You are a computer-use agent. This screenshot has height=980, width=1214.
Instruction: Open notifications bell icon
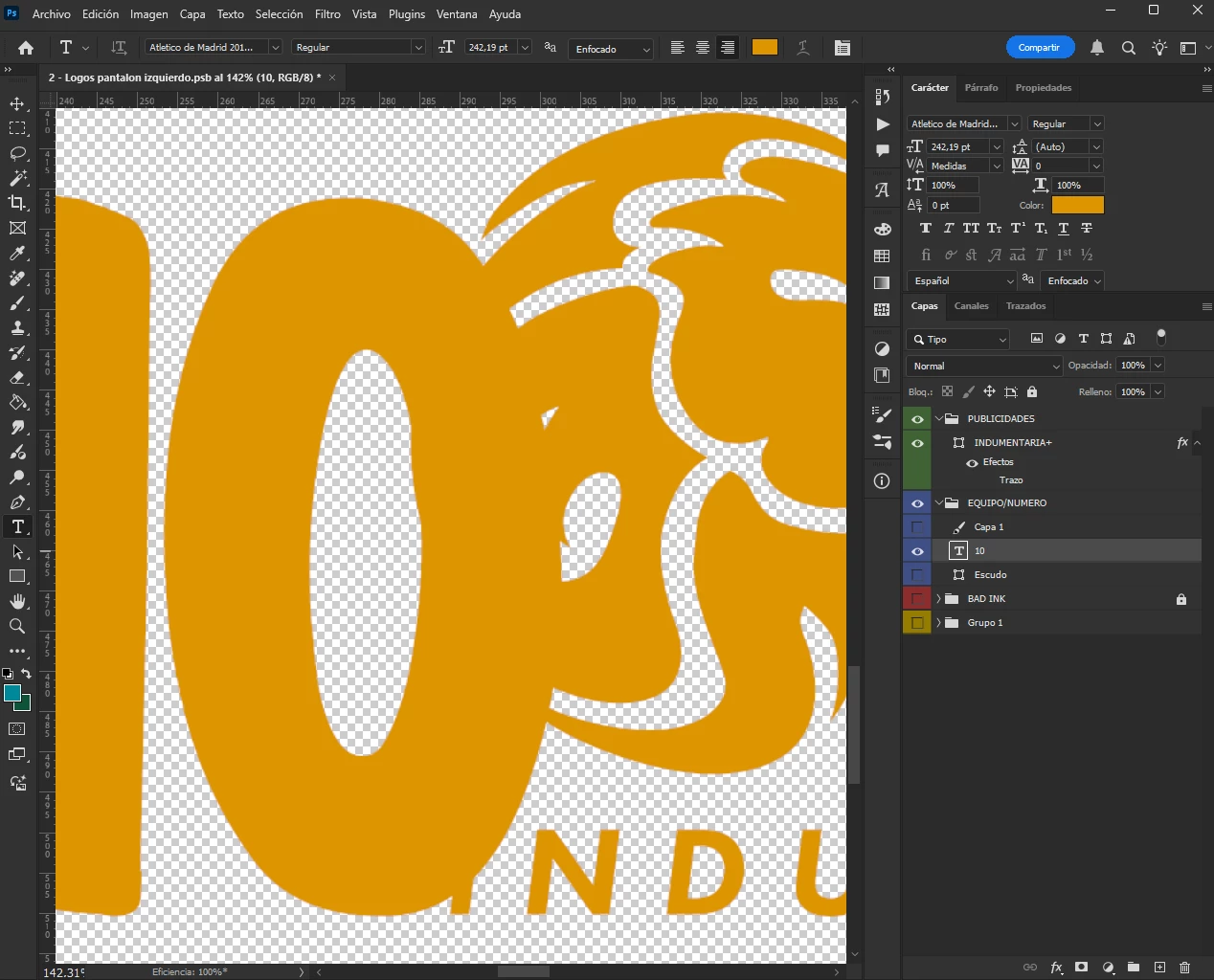click(1097, 48)
